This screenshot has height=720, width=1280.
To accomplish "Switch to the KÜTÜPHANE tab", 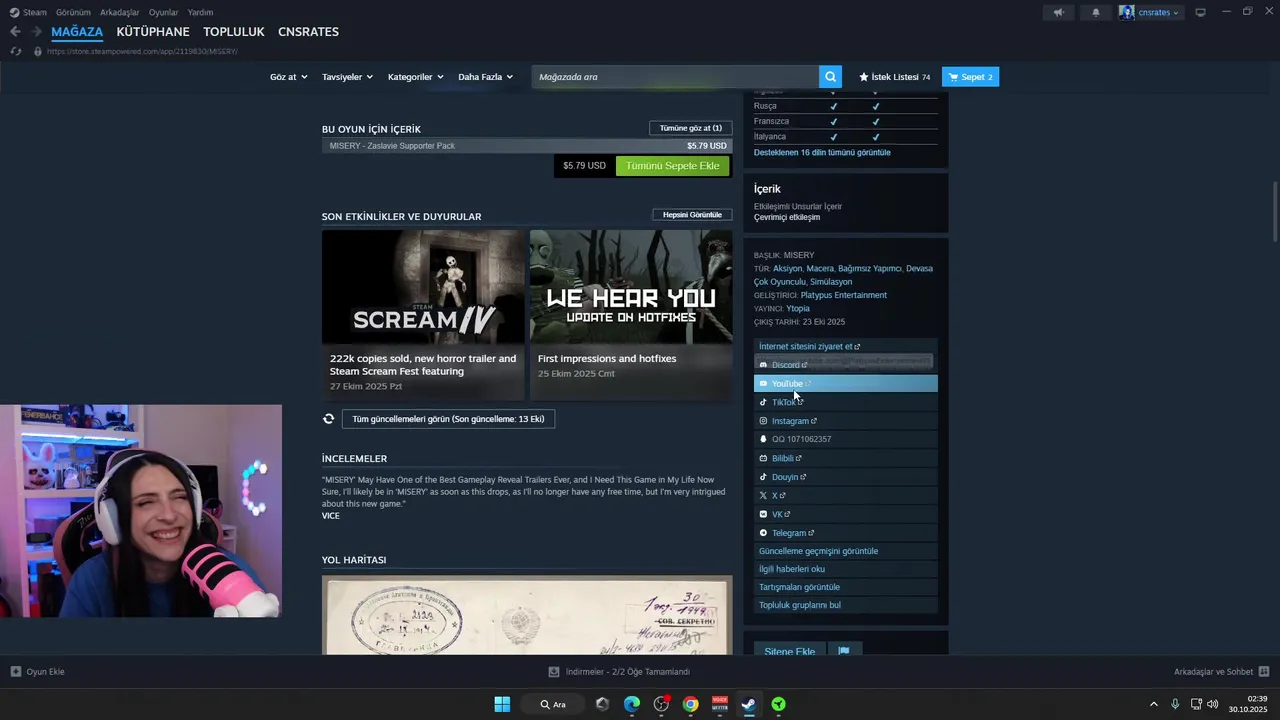I will click(x=153, y=32).
